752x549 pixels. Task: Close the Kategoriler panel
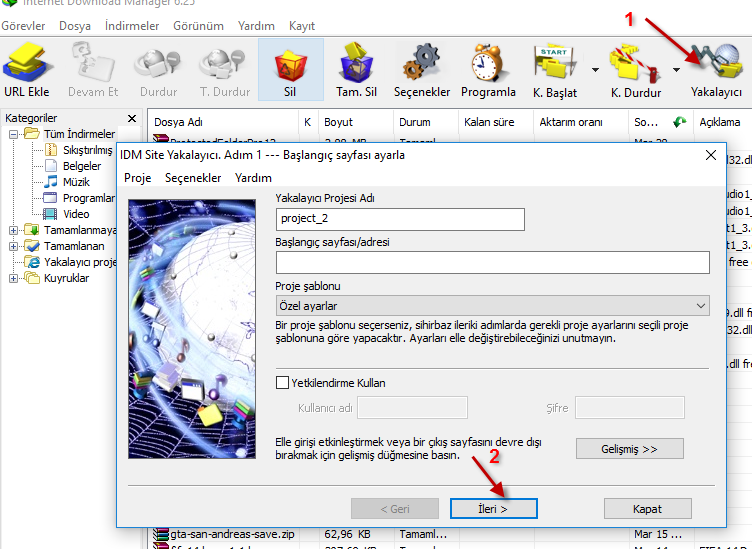coord(132,118)
